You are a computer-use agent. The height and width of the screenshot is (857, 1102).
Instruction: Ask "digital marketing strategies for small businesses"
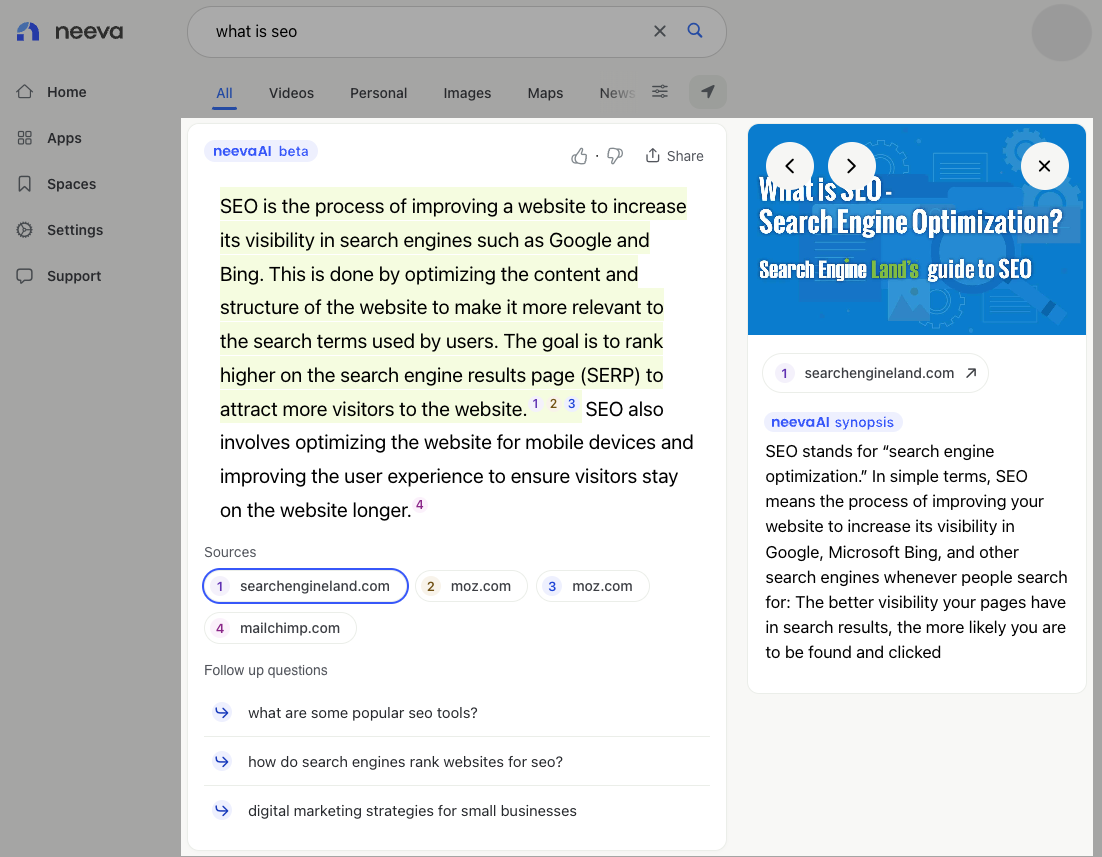(x=457, y=811)
